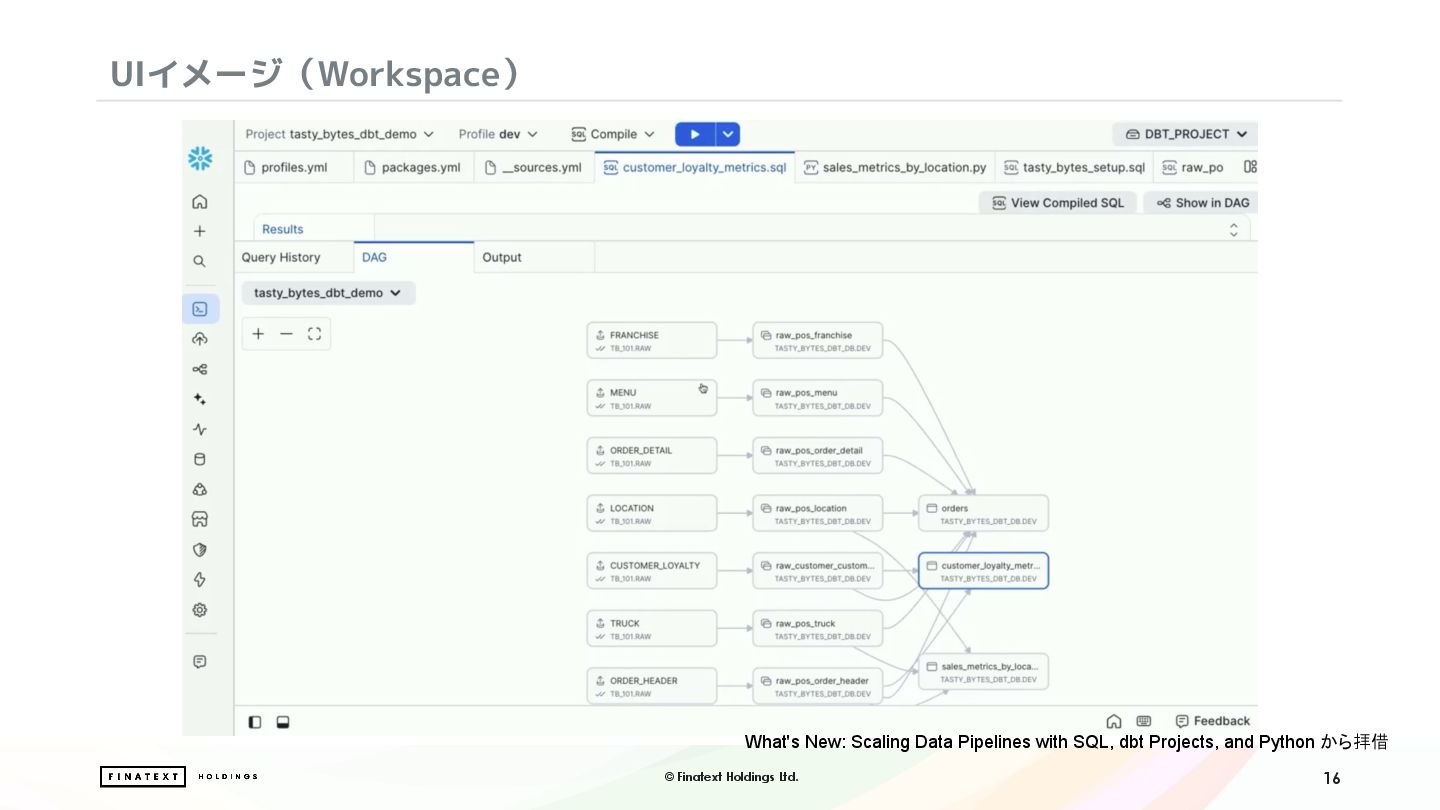Open the DBT_PROJECT dropdown
Screen dimensions: 1440x810
pos(1186,134)
